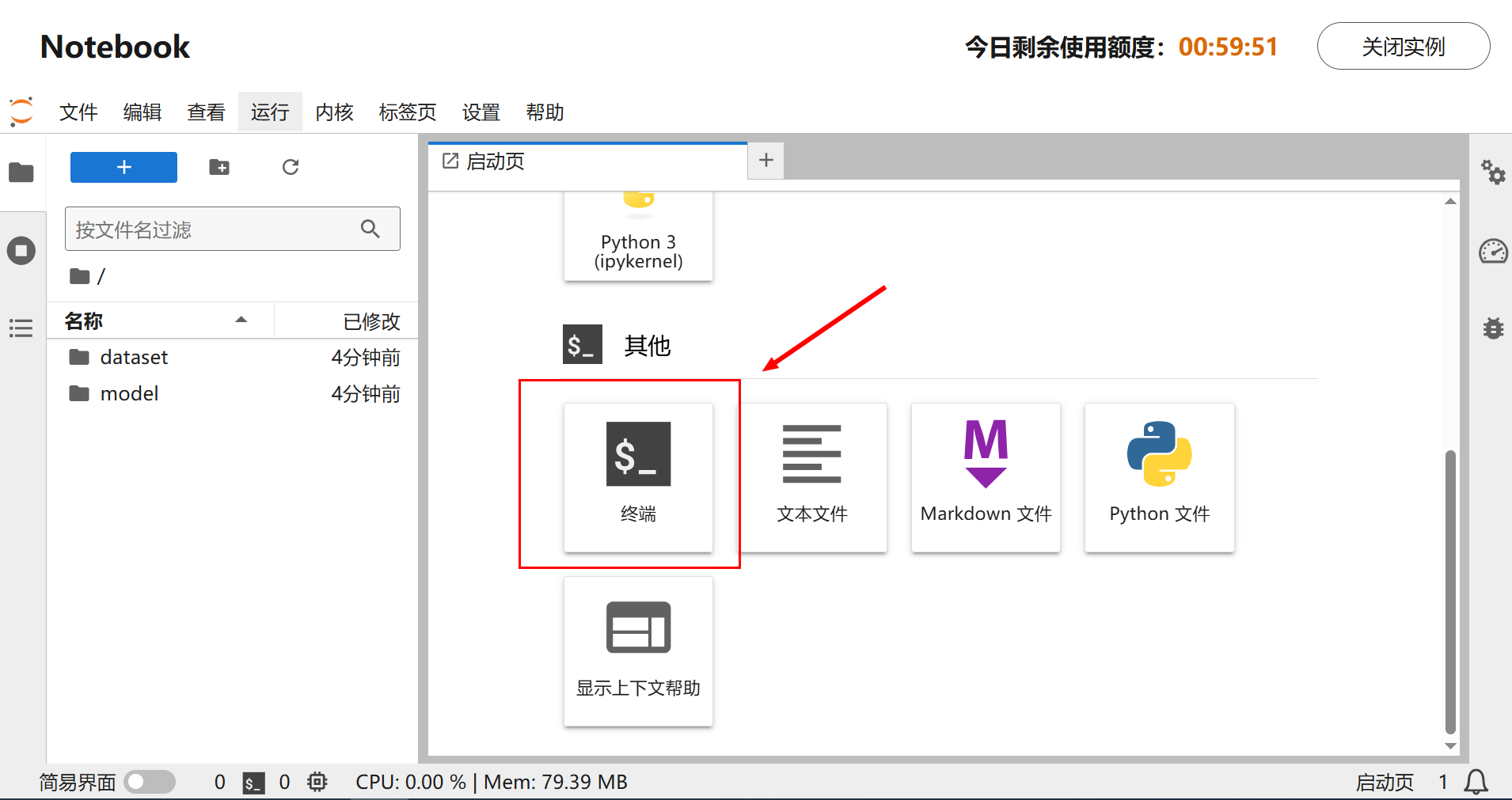Create a new text file (文本文件)
This screenshot has width=1512, height=800.
click(812, 477)
